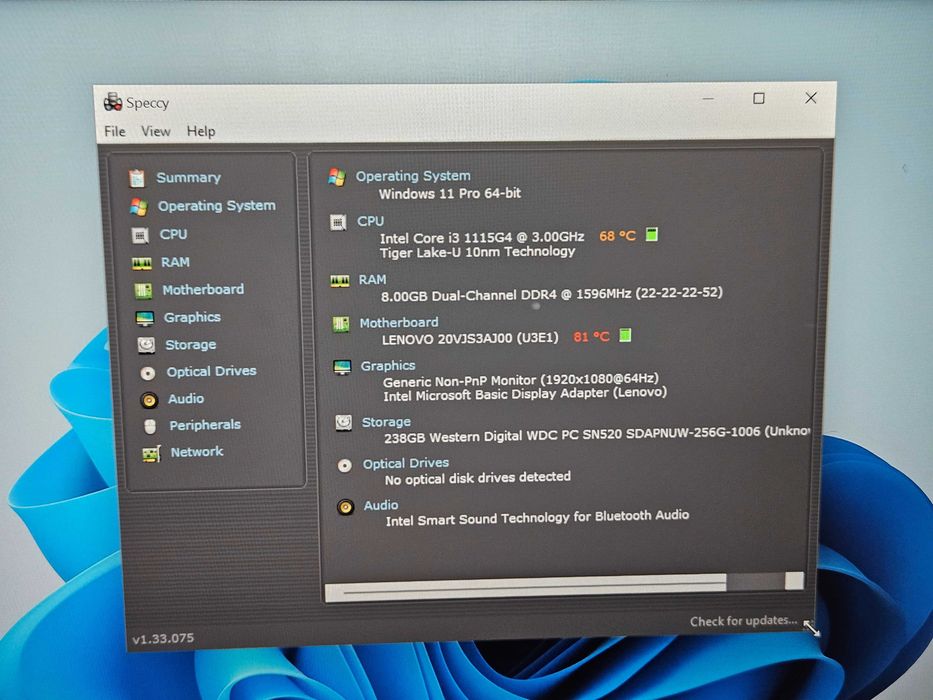This screenshot has height=700, width=933.
Task: Go to Operating System section in sidebar
Action: click(x=217, y=206)
